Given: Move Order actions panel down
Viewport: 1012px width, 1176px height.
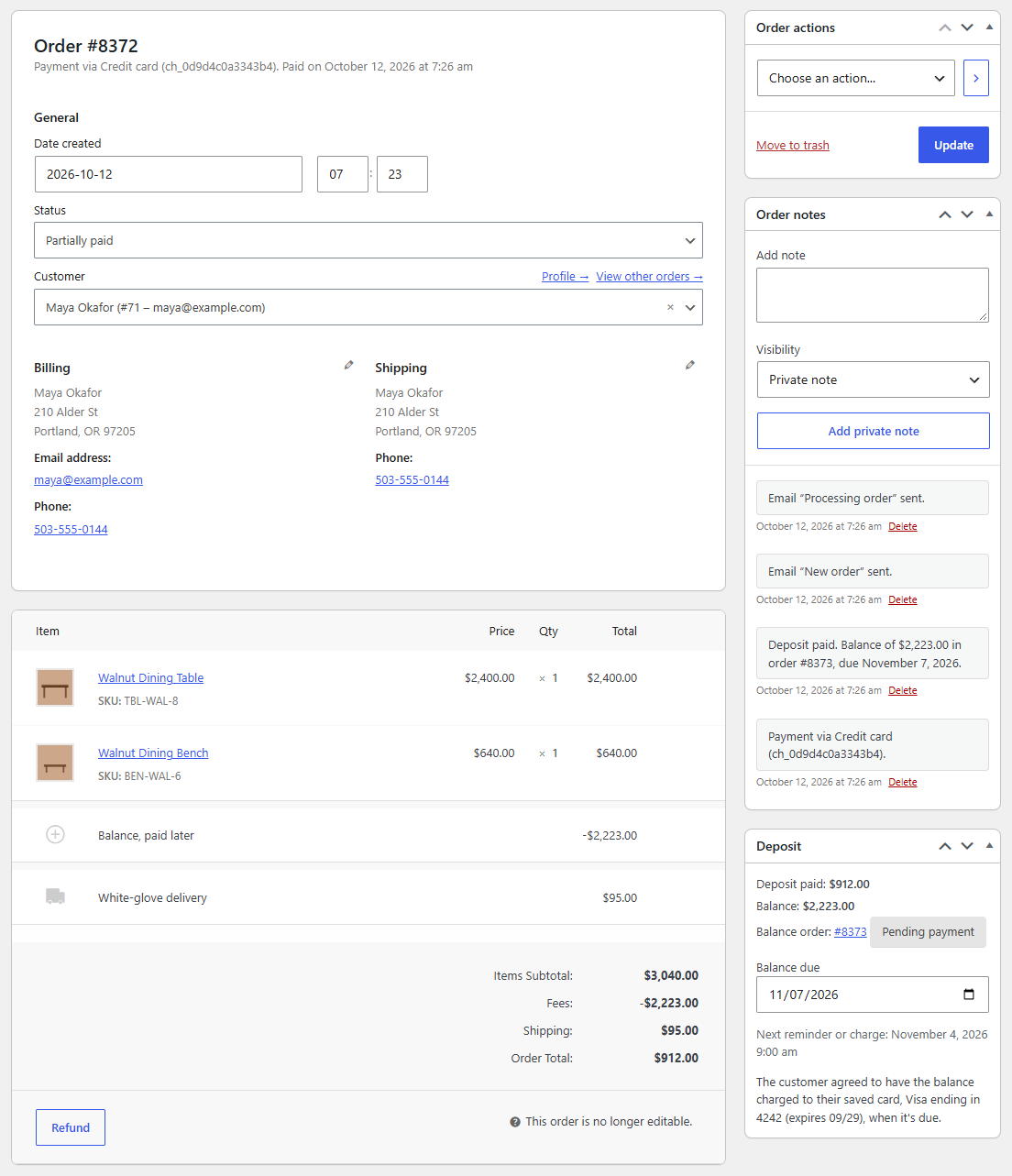Looking at the screenshot, I should (x=967, y=27).
